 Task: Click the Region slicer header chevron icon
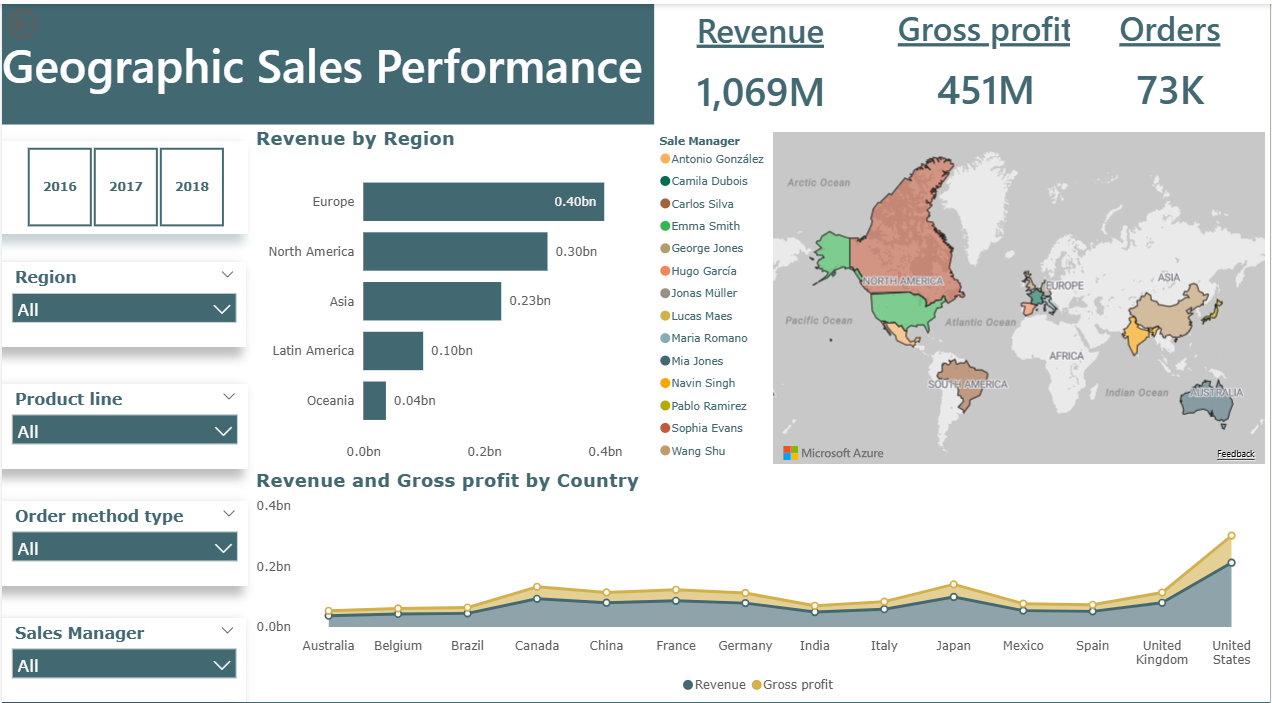click(x=228, y=274)
